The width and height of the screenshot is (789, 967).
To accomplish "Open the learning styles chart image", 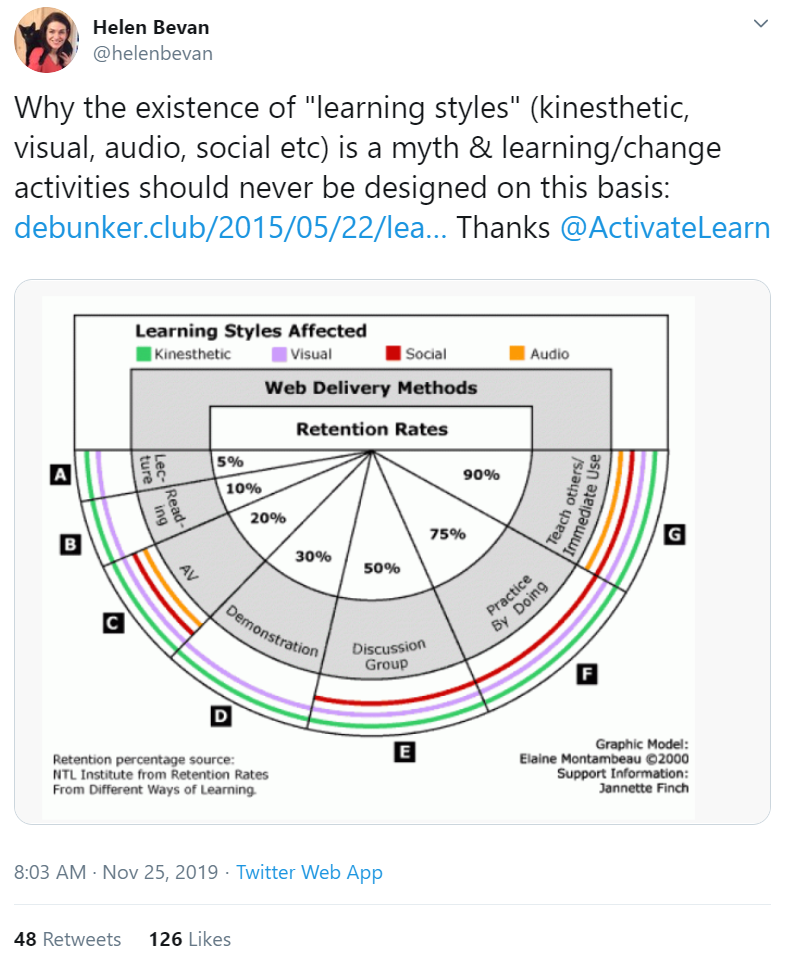I will pos(392,552).
